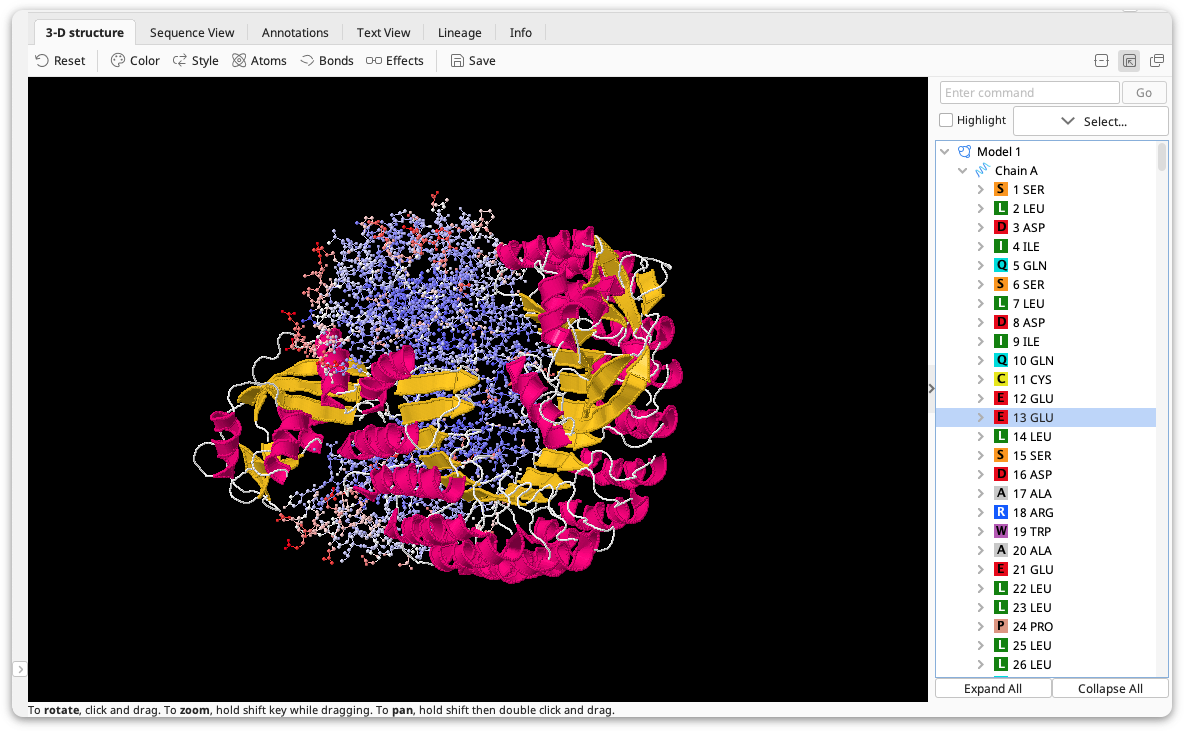Collapse the Model 1 tree node
Screen dimensions: 1184x731
point(945,151)
